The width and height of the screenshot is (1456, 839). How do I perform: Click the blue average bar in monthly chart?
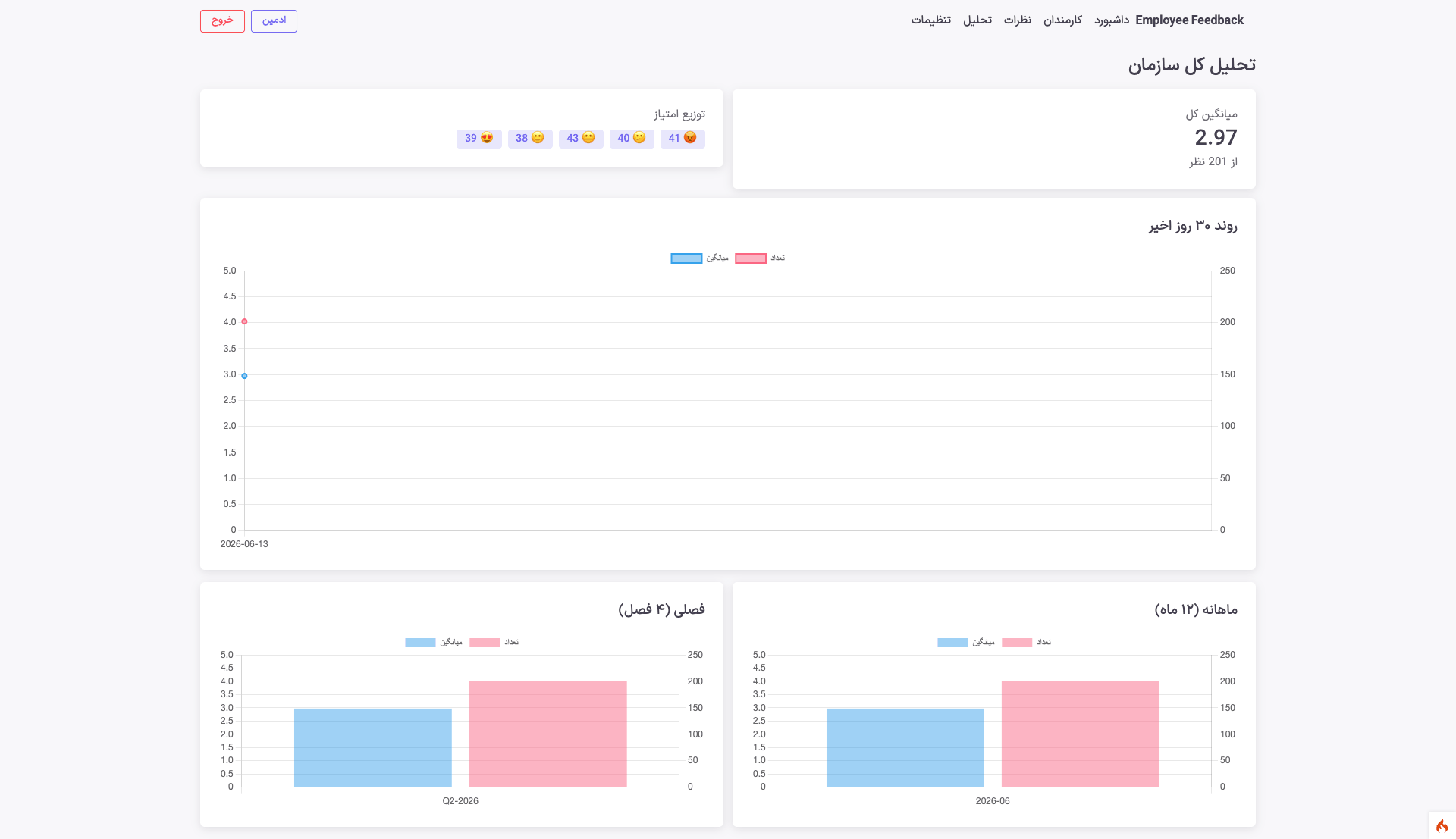(x=905, y=747)
